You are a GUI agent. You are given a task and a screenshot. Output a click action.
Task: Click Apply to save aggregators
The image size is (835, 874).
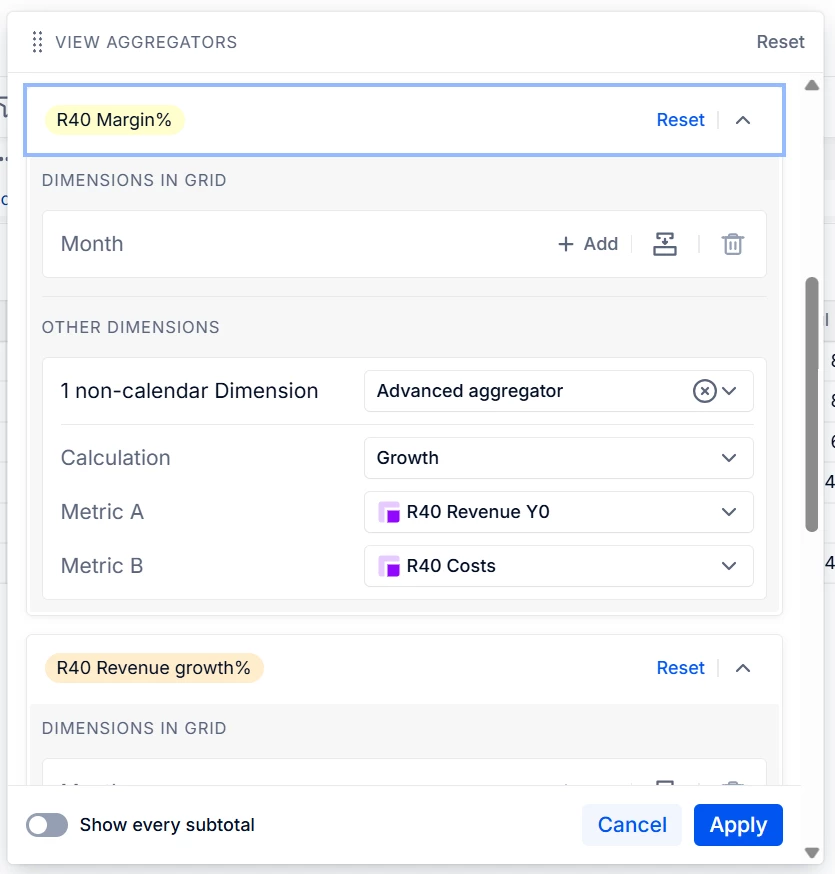click(738, 825)
